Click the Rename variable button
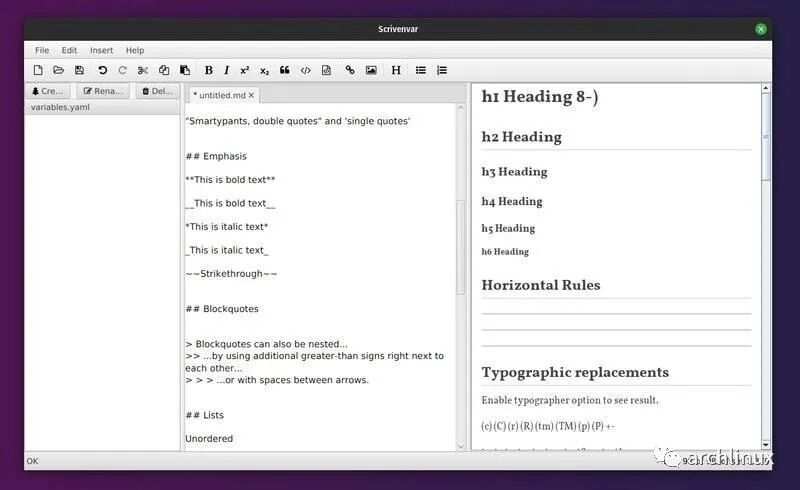 point(103,91)
